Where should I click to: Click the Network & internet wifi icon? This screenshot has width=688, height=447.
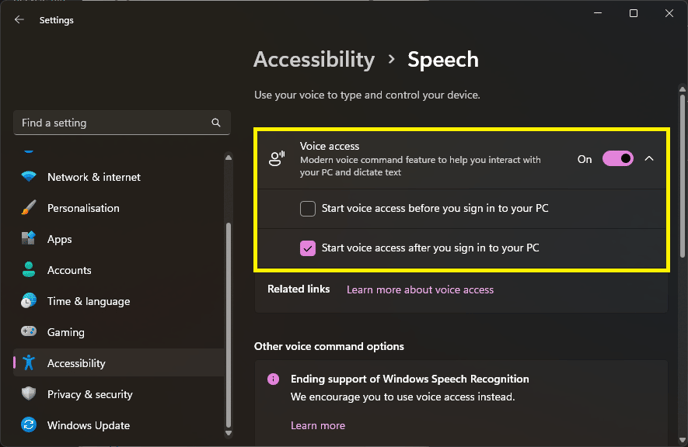[x=29, y=177]
